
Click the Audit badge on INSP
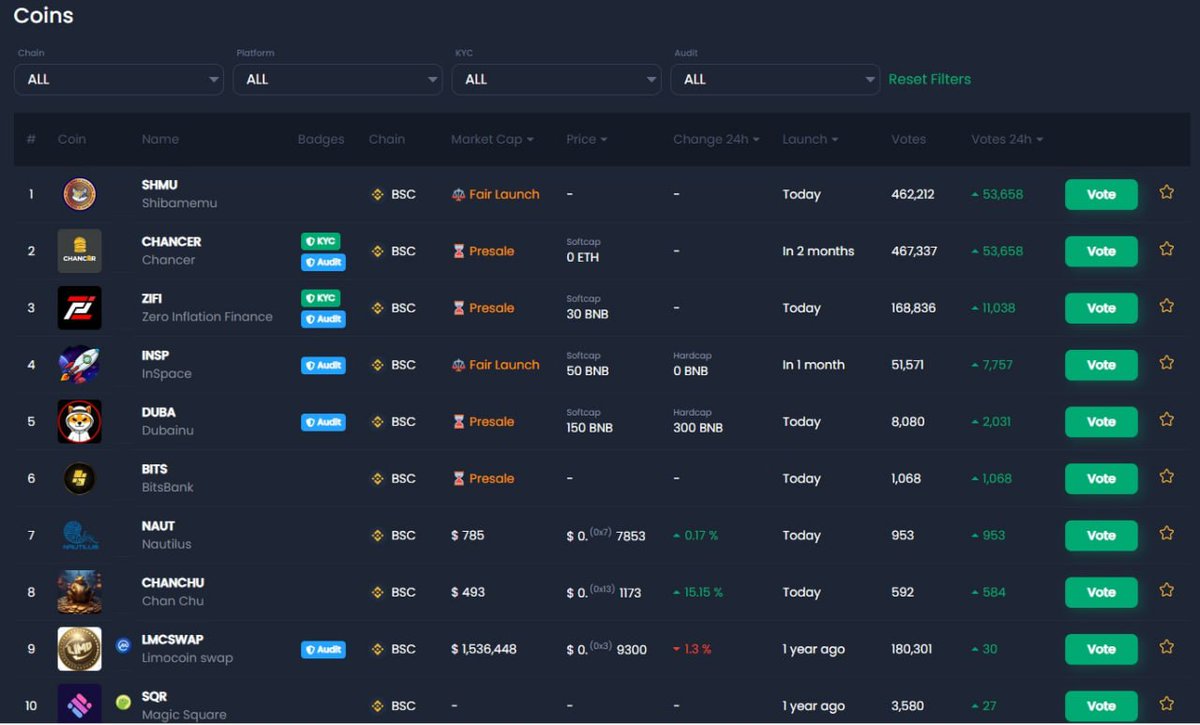323,365
